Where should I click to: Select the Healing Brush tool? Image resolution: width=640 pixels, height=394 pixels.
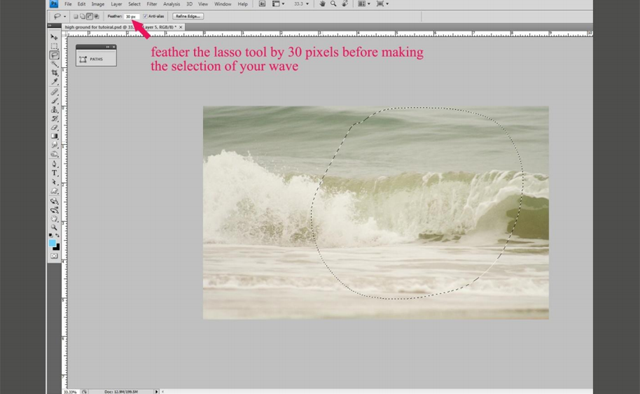(x=54, y=92)
